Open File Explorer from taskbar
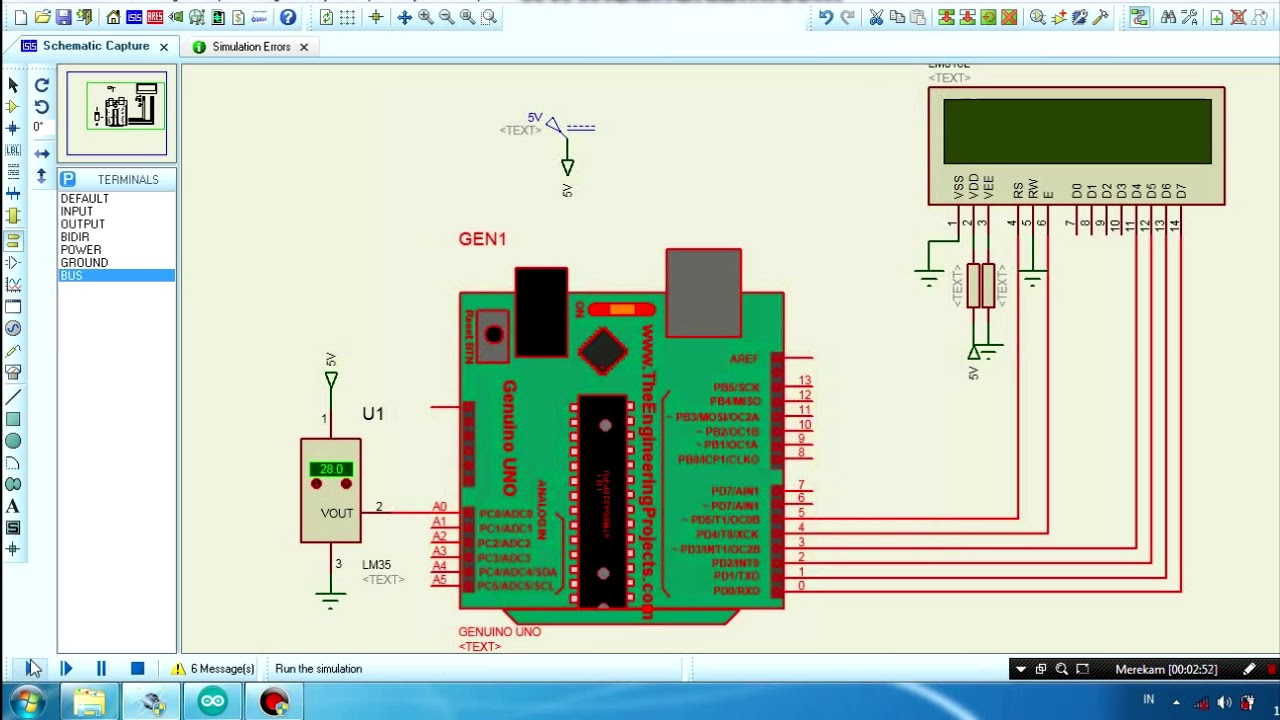Screen dimensions: 1280x720 point(89,702)
